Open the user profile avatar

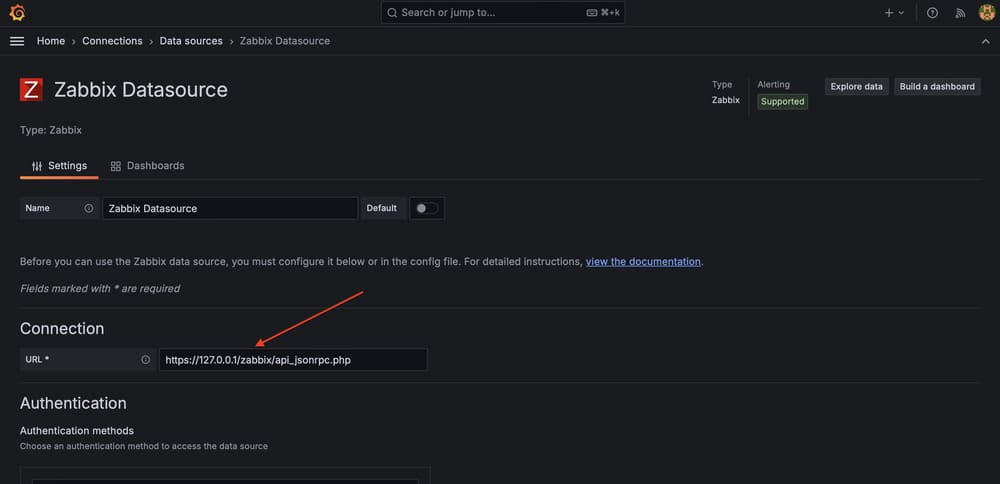(x=987, y=13)
